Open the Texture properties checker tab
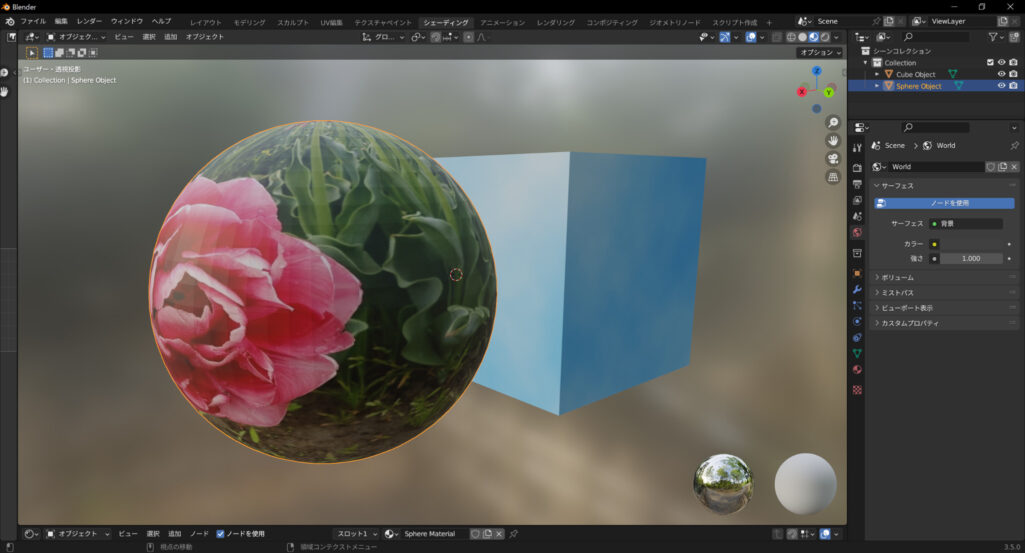Image resolution: width=1025 pixels, height=553 pixels. click(857, 390)
